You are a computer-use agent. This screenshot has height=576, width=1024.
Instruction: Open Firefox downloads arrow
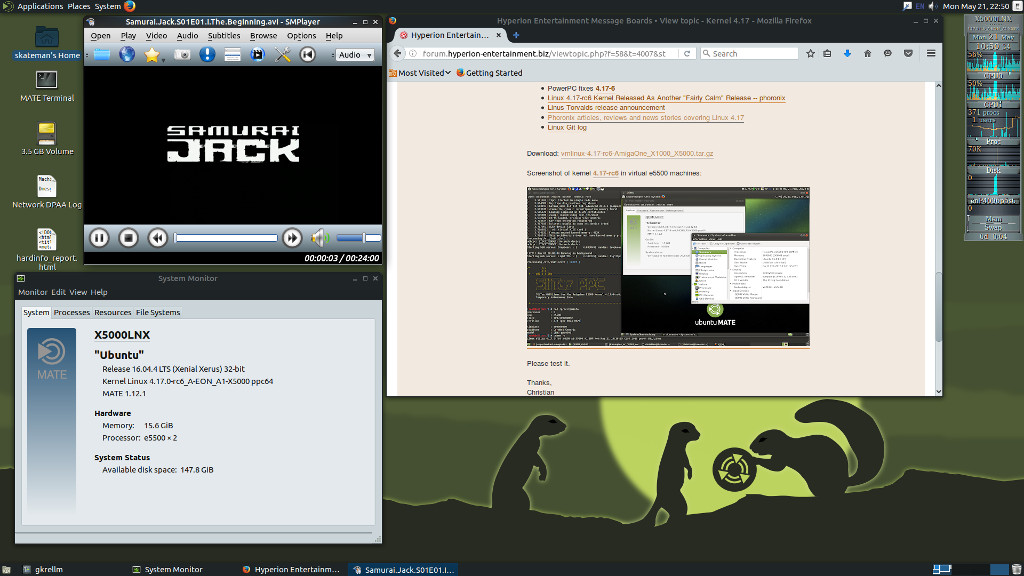click(847, 54)
